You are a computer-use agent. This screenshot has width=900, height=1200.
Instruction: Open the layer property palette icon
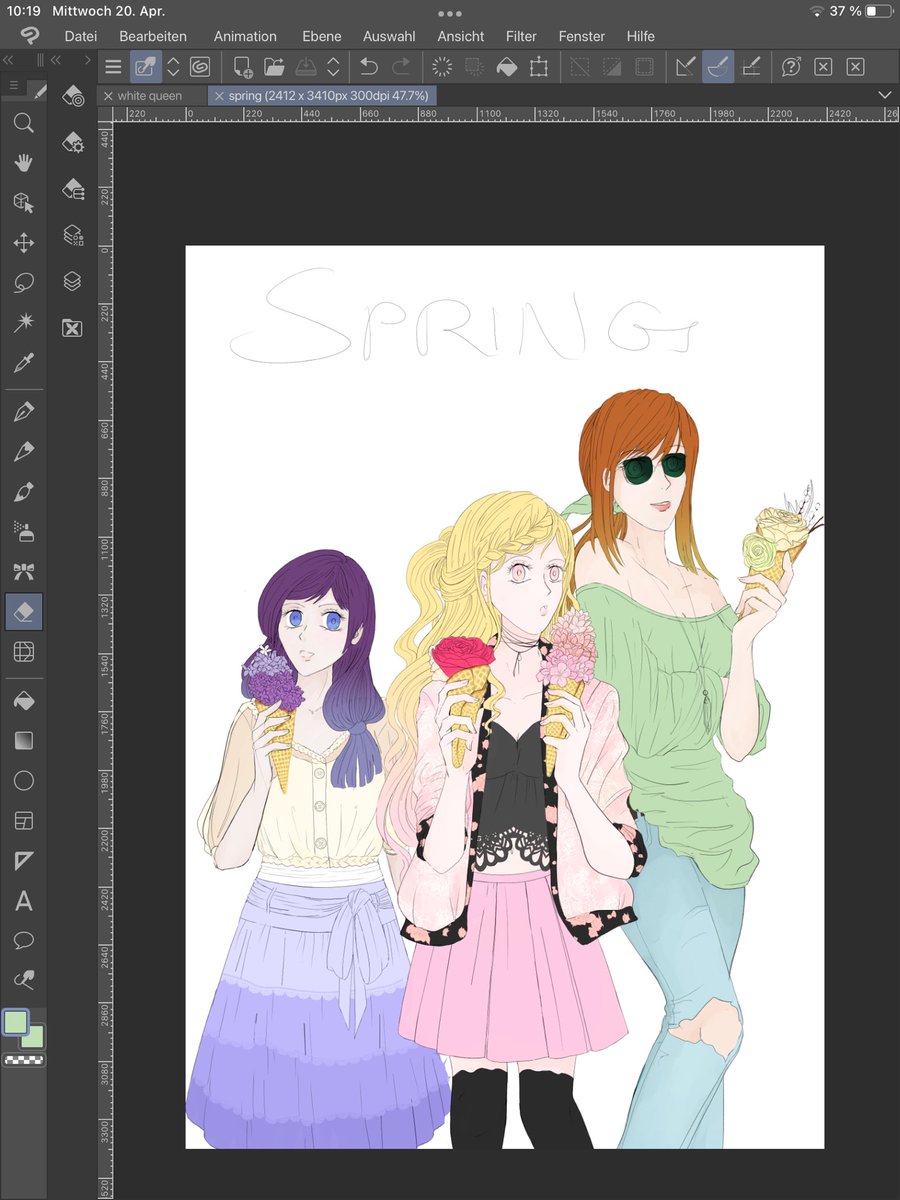(x=72, y=235)
